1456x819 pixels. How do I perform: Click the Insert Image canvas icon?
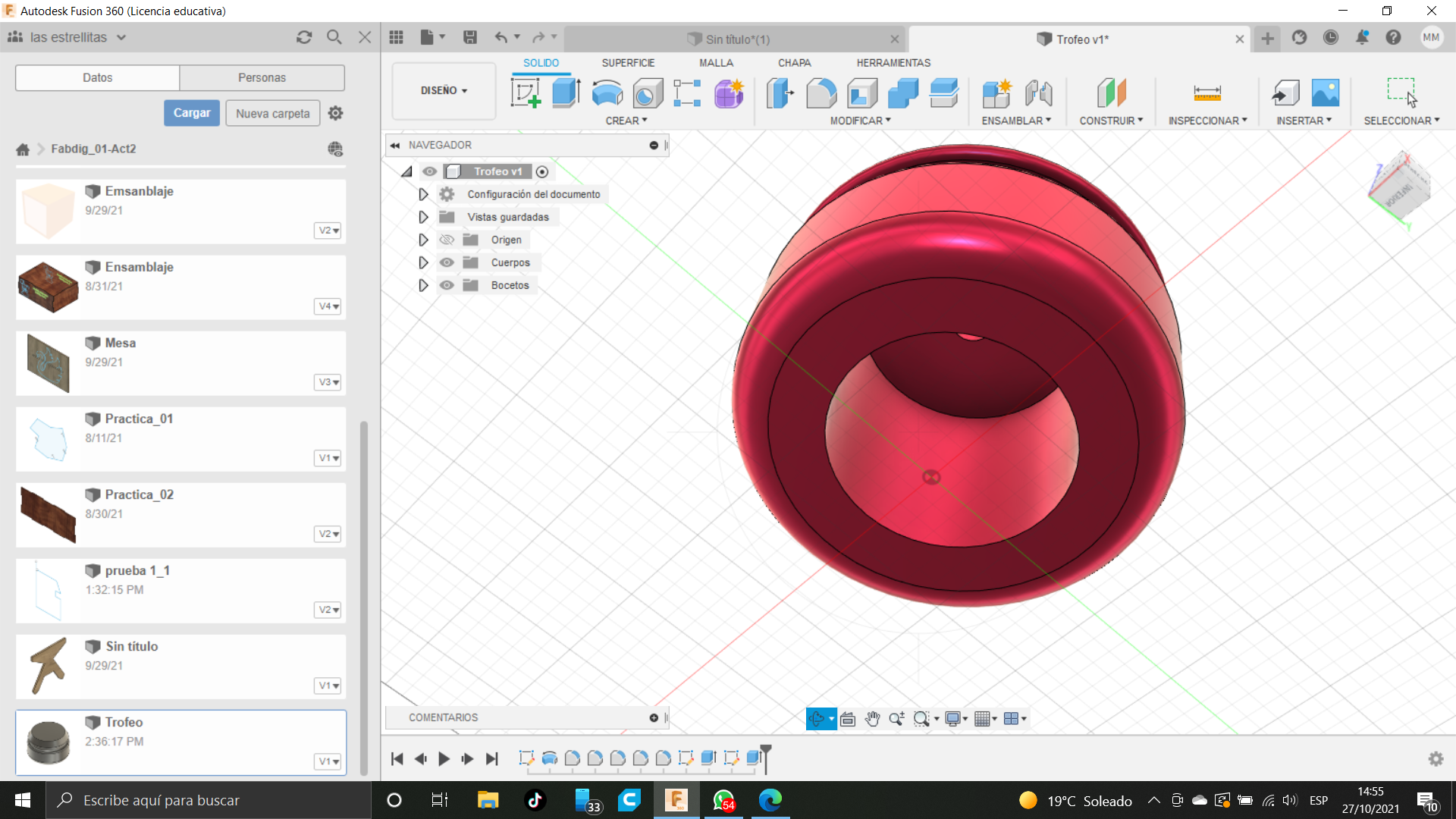click(1325, 93)
